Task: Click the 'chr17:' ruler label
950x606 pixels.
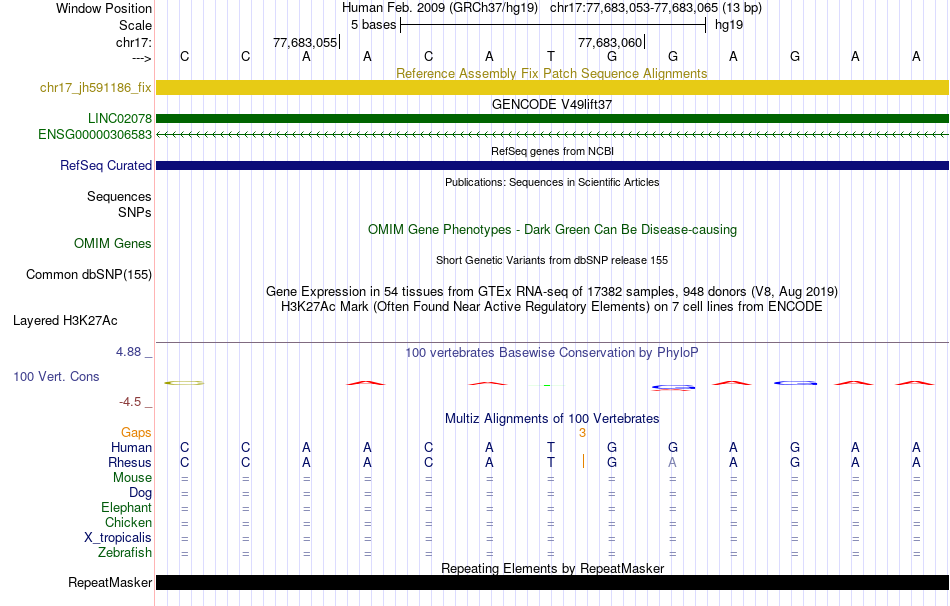Action: point(134,42)
